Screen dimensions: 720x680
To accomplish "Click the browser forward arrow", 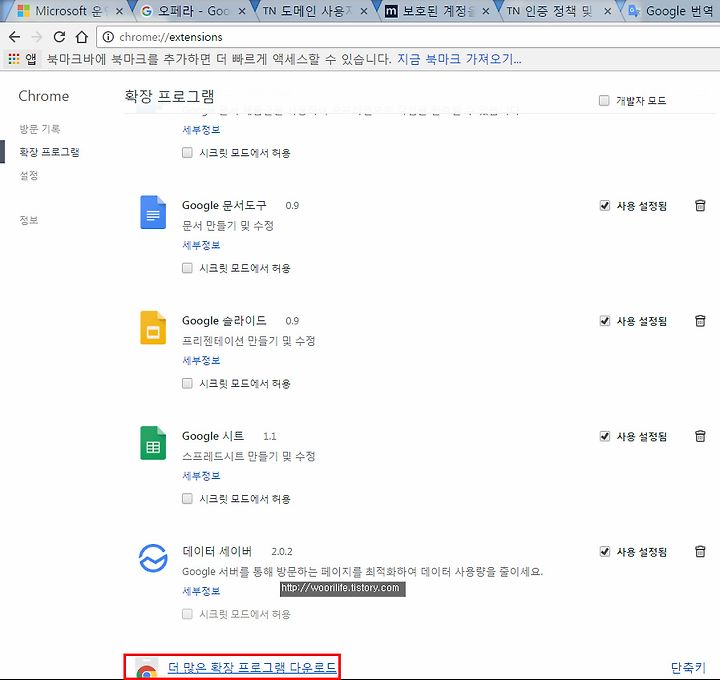I will click(x=37, y=37).
